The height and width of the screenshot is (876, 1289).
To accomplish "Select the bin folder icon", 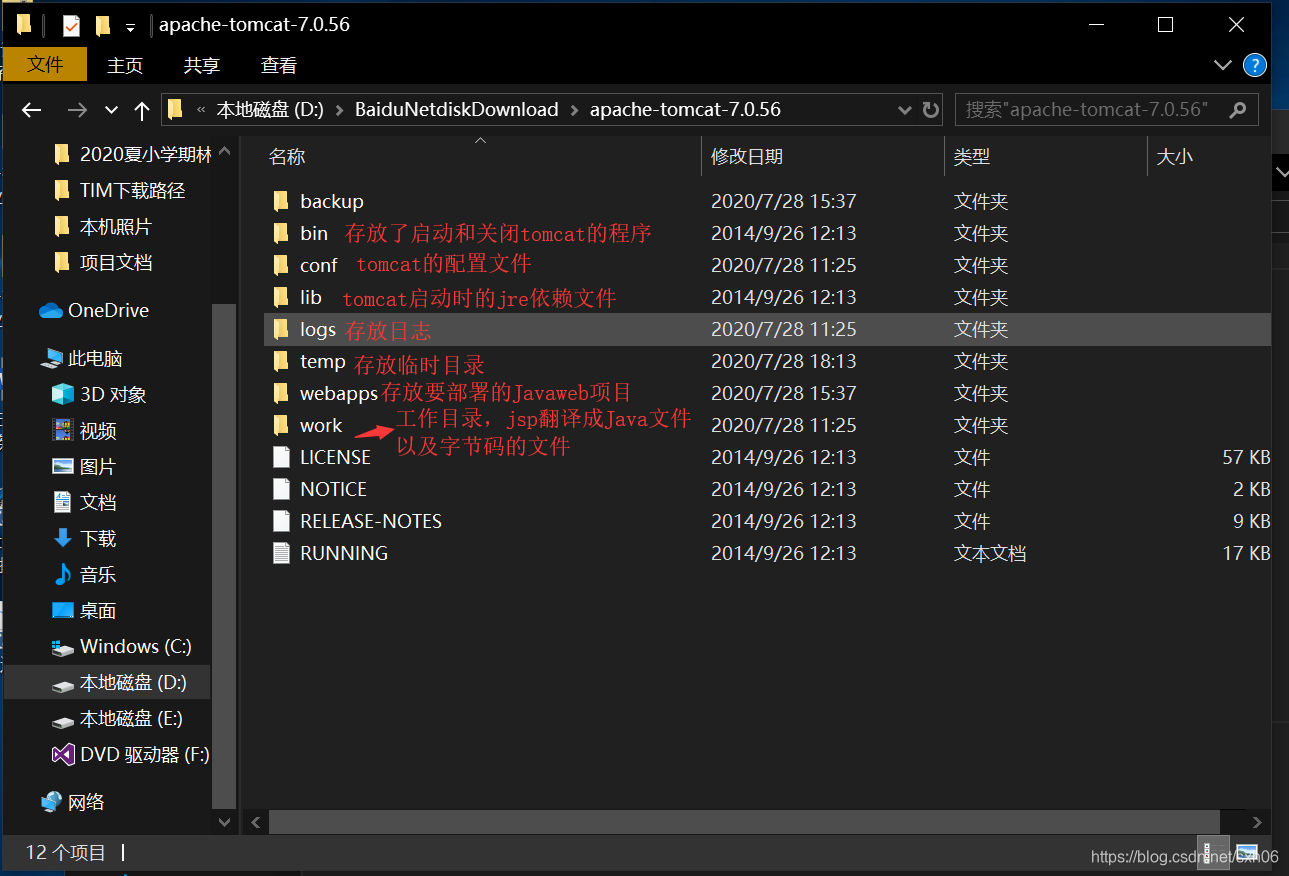I will pyautogui.click(x=281, y=233).
